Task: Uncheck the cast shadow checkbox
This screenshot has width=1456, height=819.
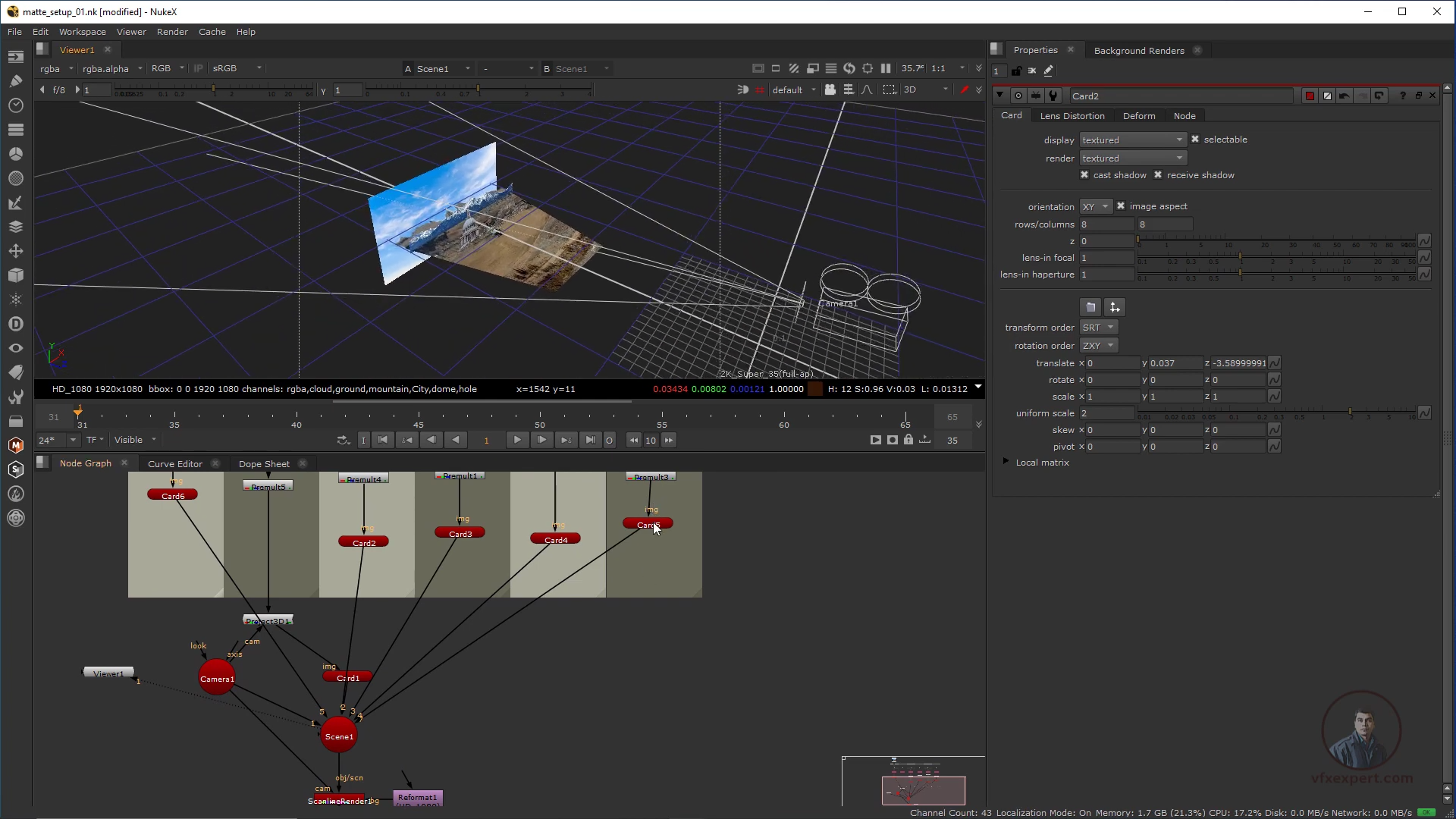Action: point(1084,175)
